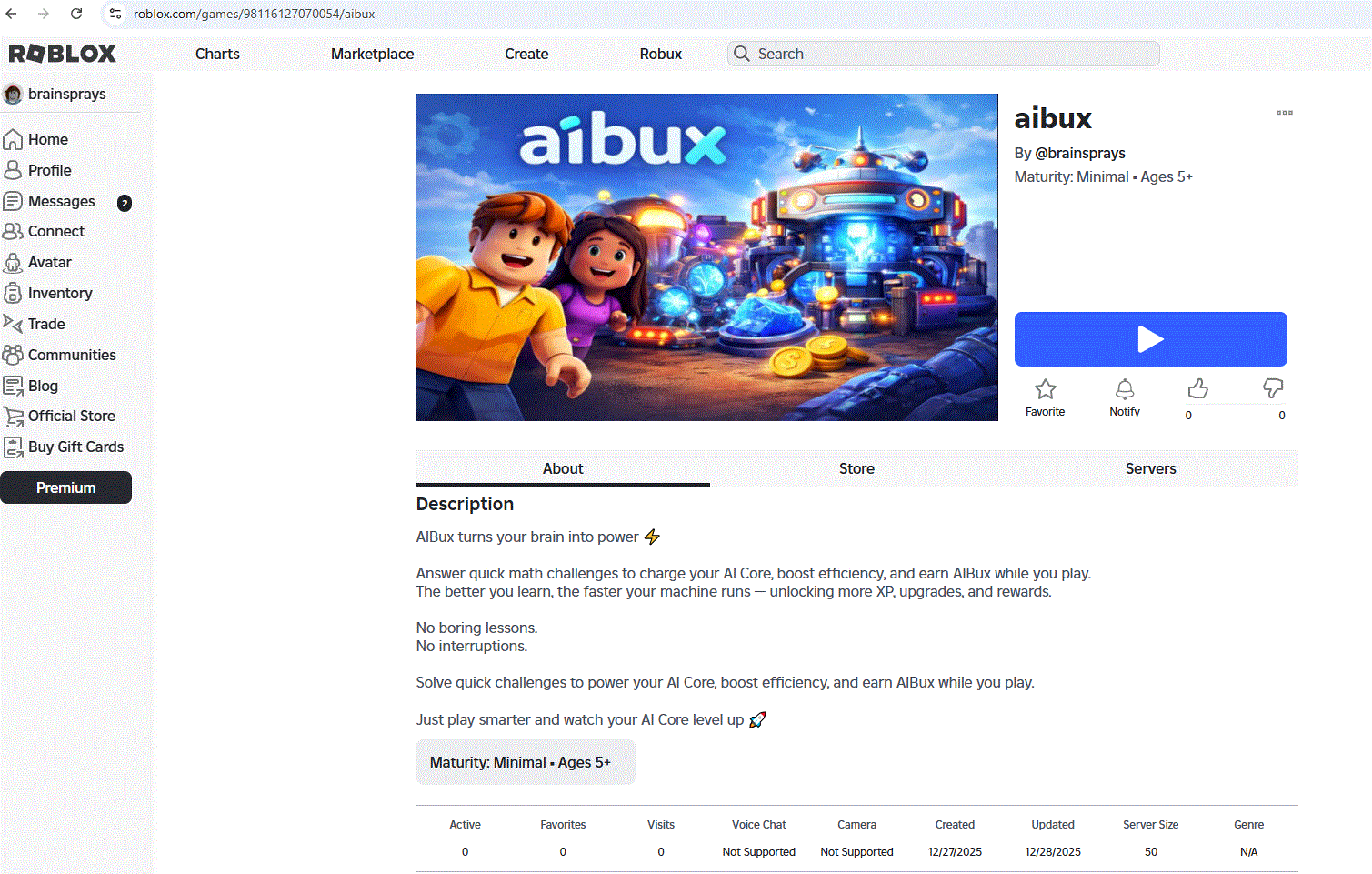Dislike the game with thumbs-down icon
The height and width of the screenshot is (874, 1372).
1273,388
